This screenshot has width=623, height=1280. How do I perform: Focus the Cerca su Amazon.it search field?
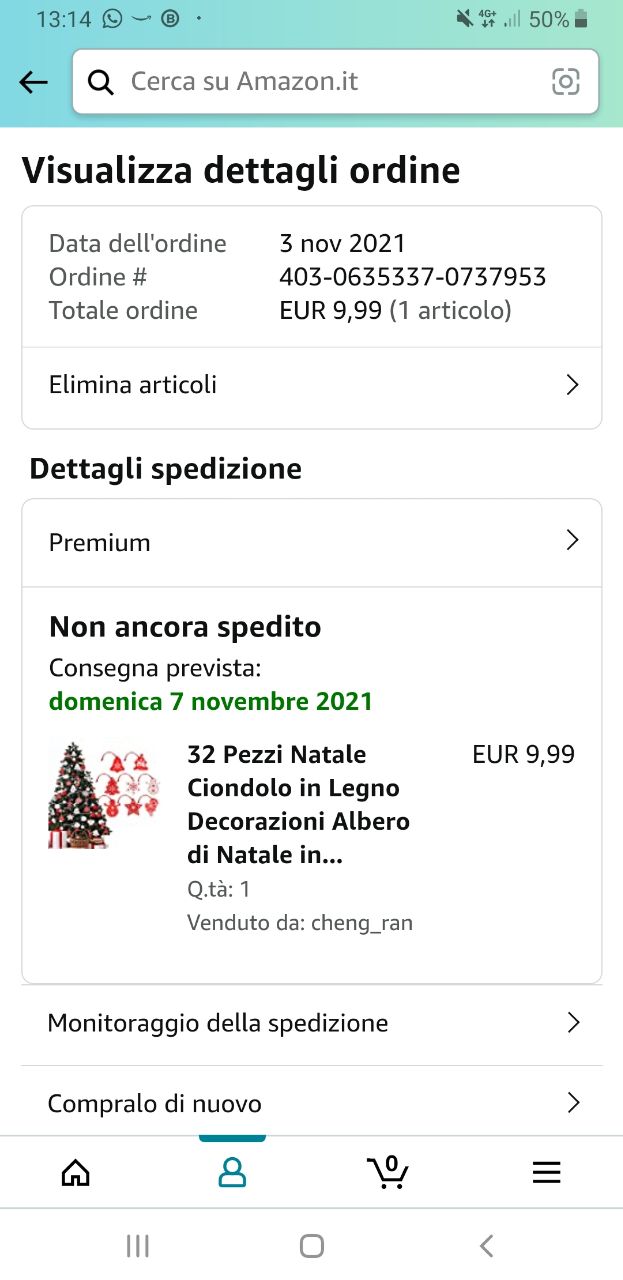[x=330, y=82]
